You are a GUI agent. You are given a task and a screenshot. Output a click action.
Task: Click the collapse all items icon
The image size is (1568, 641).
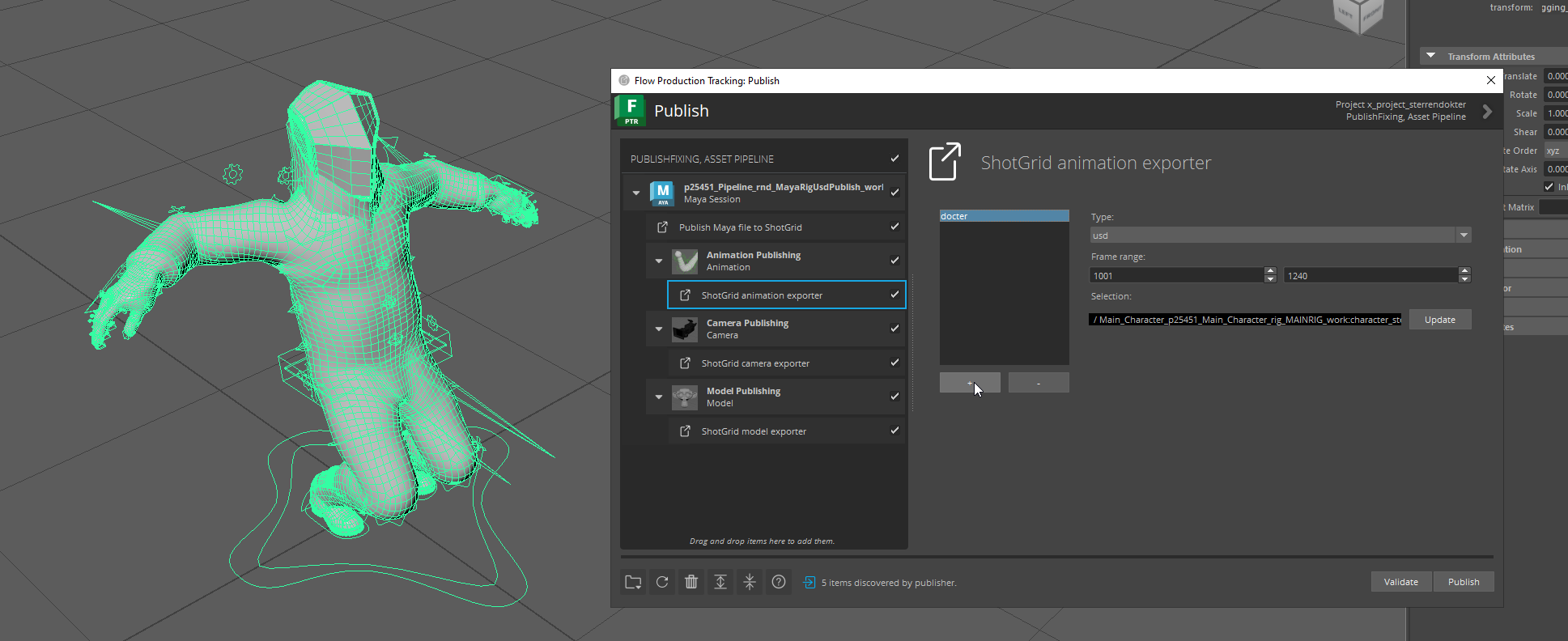(x=750, y=582)
